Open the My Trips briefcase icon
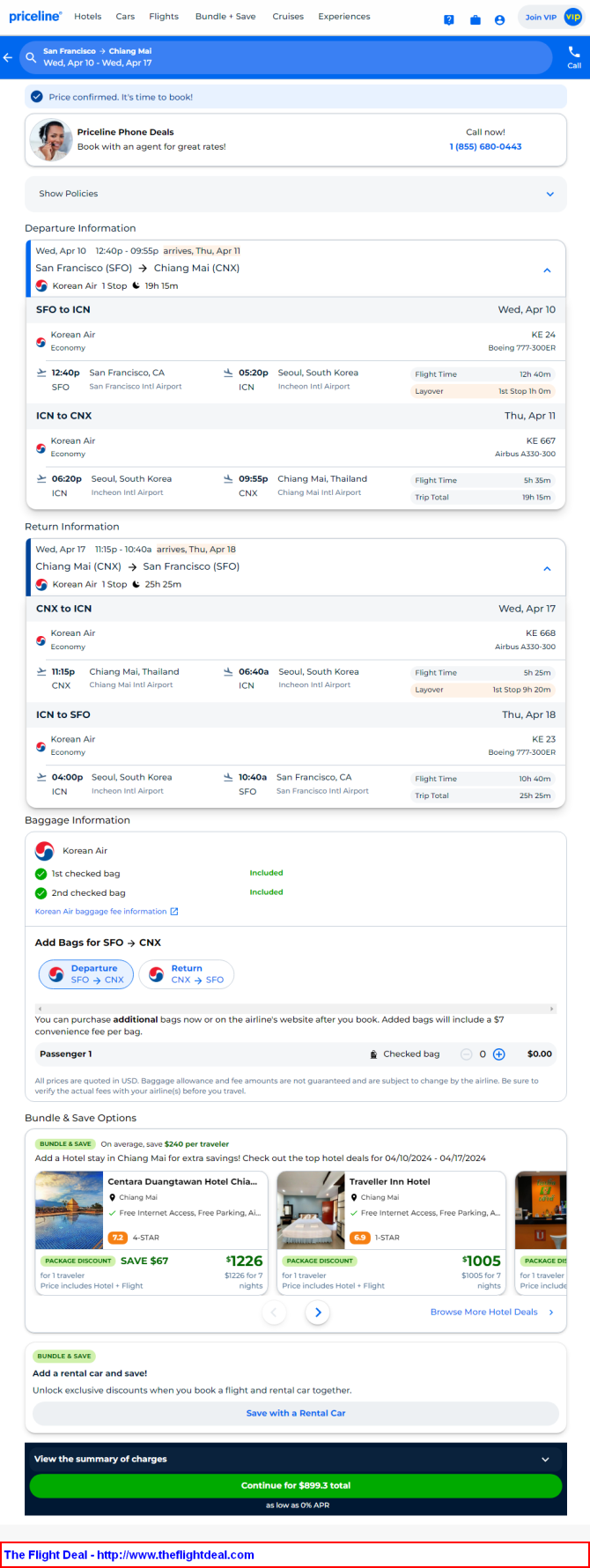This screenshot has height=1568, width=590. click(476, 19)
